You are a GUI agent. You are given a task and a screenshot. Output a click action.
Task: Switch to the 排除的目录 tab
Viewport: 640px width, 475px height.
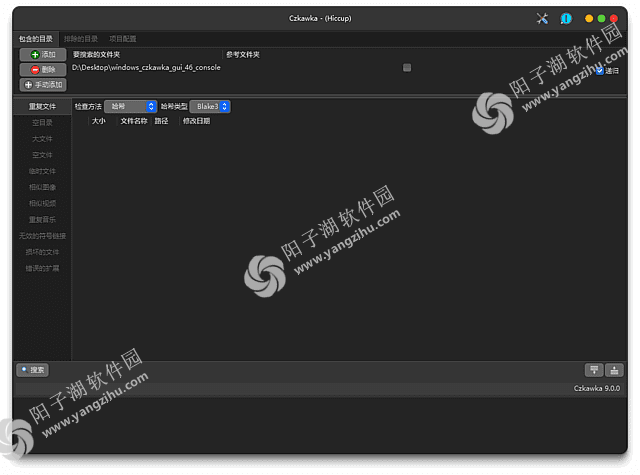[x=81, y=39]
